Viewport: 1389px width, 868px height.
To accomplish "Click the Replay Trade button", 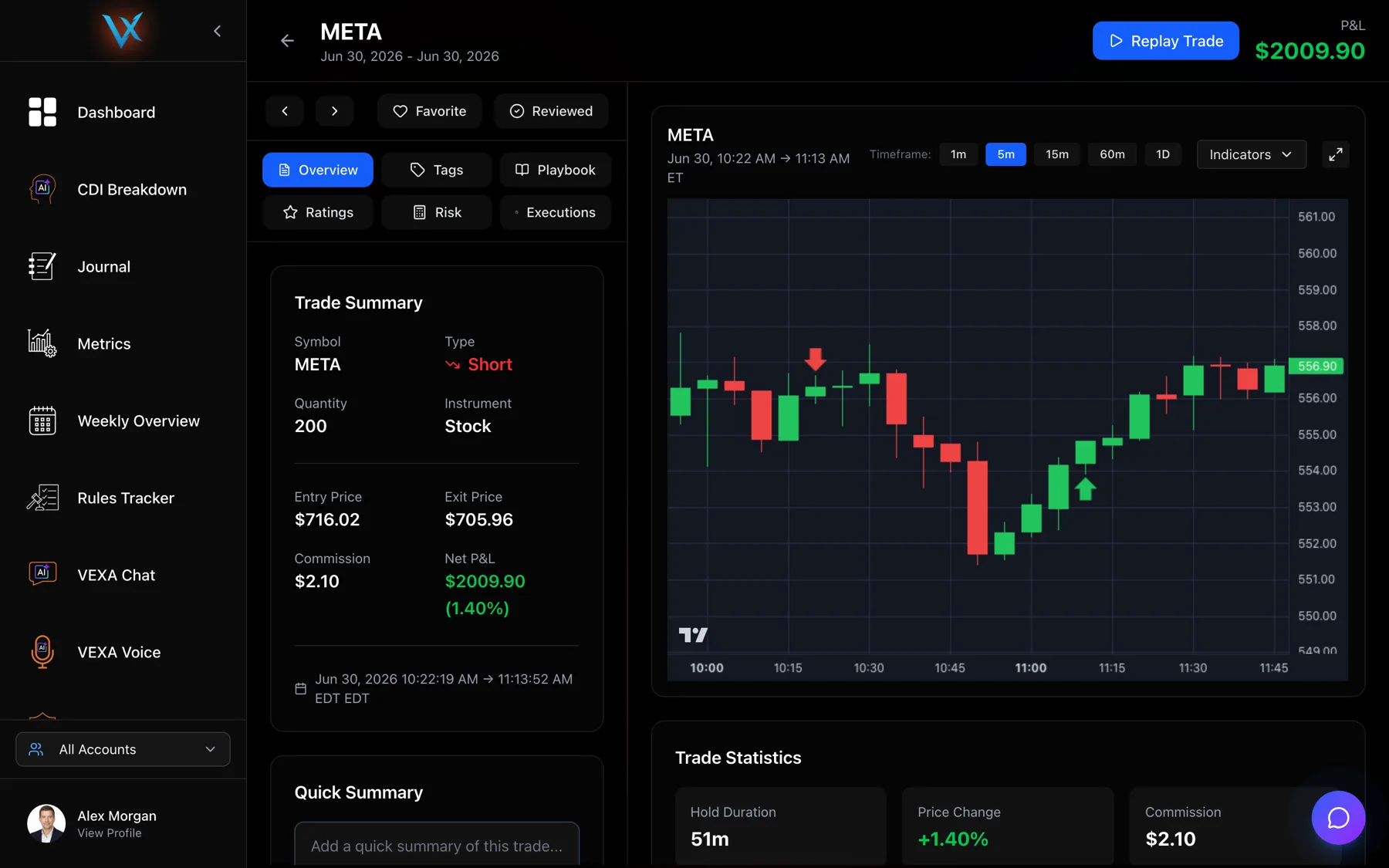I will (1166, 41).
